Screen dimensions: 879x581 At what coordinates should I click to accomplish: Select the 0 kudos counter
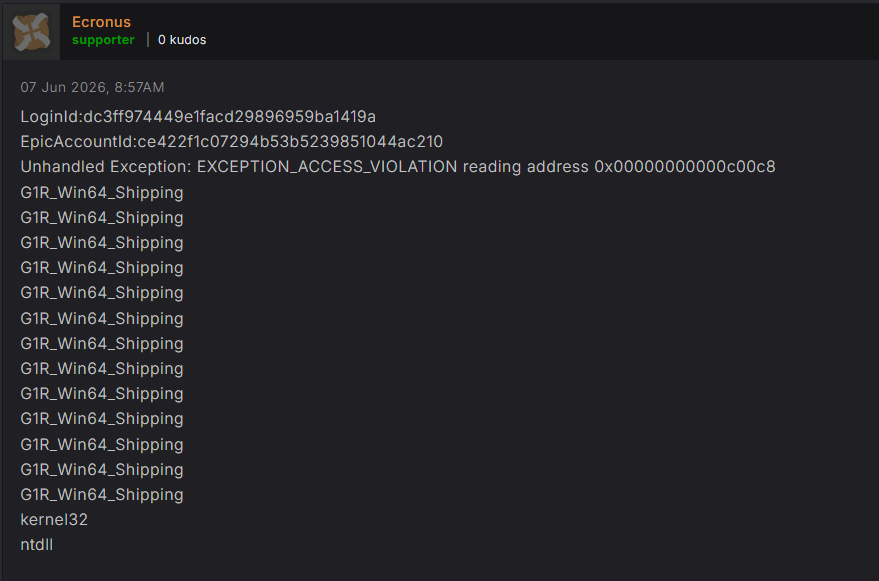pyautogui.click(x=182, y=40)
